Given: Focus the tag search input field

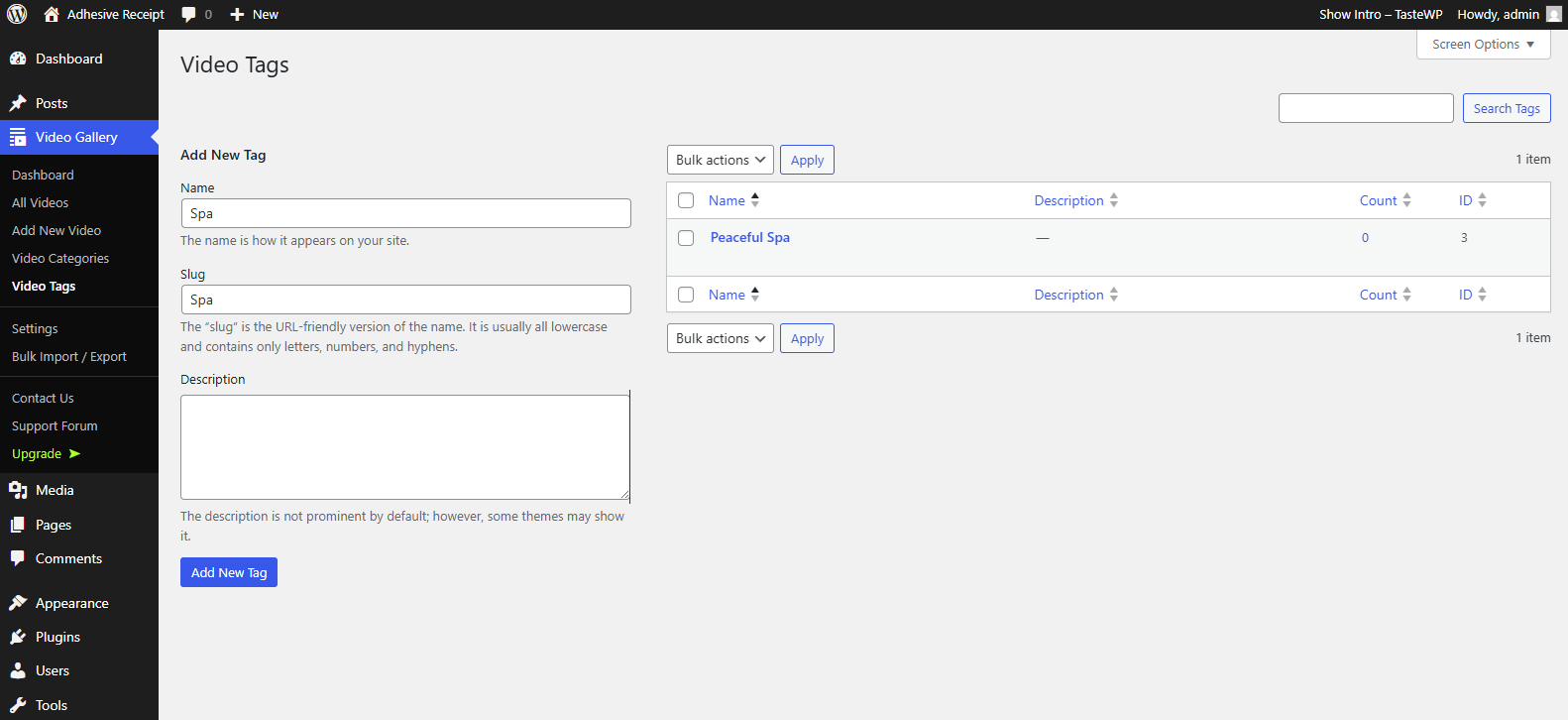Looking at the screenshot, I should tap(1365, 108).
